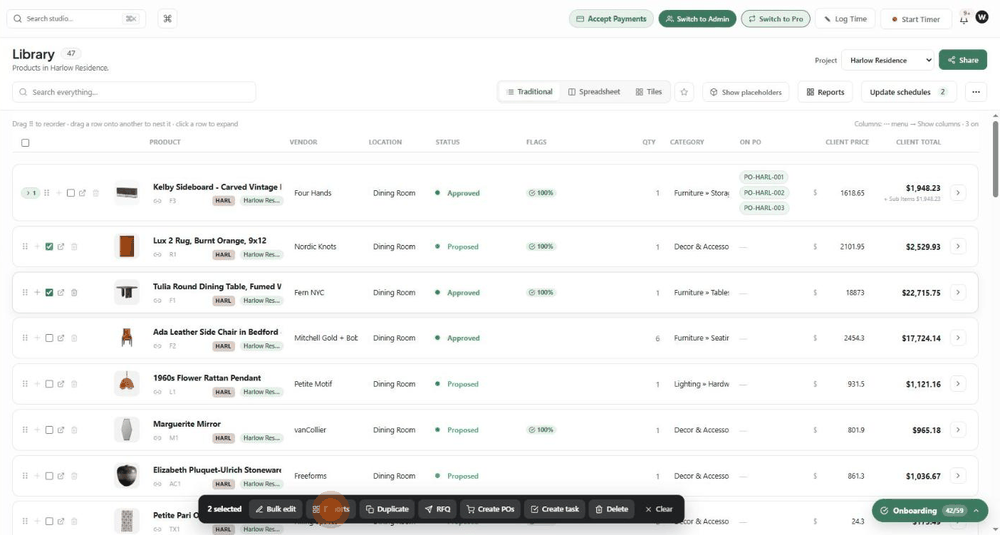Screen dimensions: 1000x535
Task: Toggle the select-all header checkbox
Action: coord(26,143)
